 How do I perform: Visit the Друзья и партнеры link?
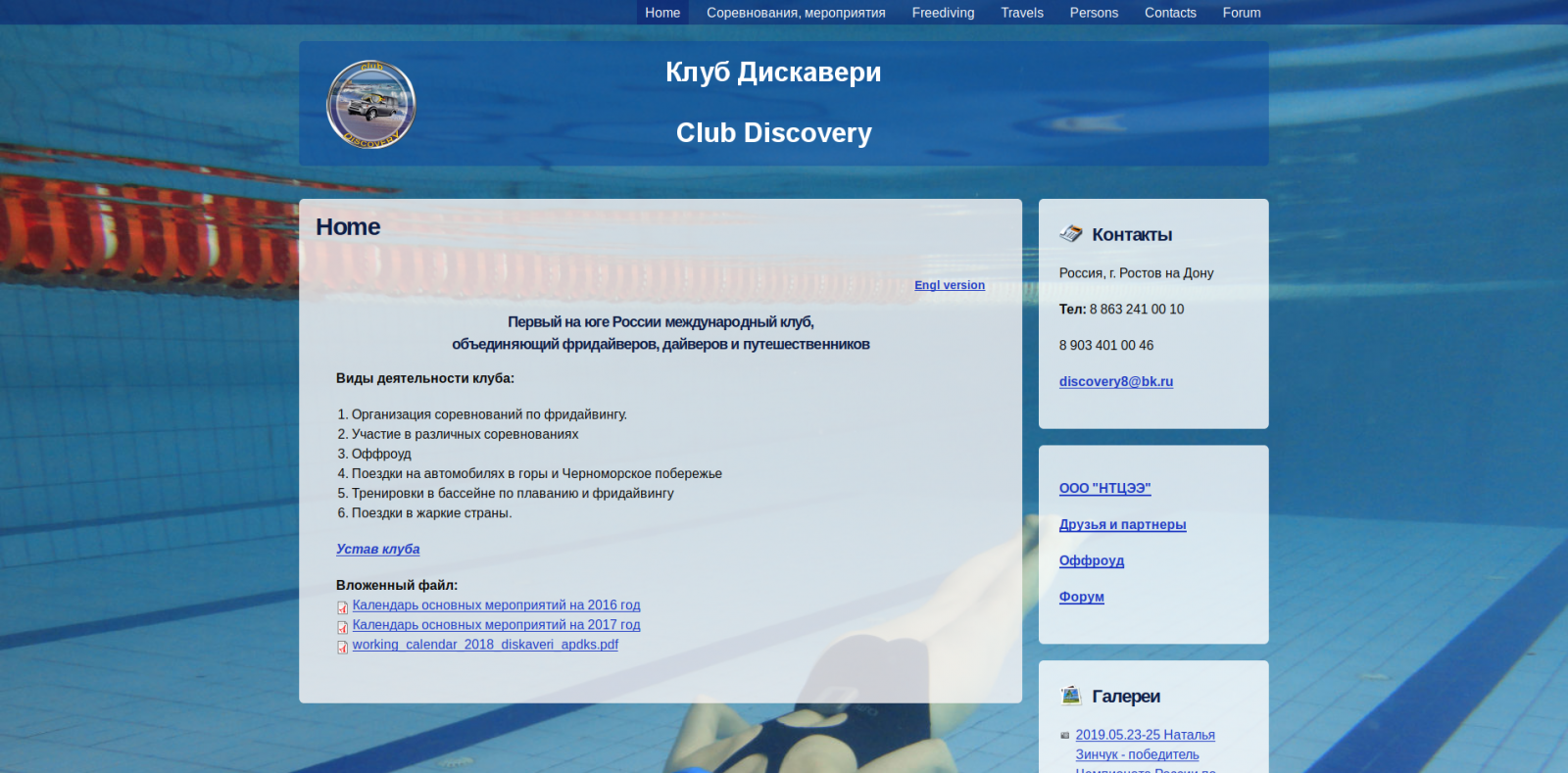[x=1122, y=524]
